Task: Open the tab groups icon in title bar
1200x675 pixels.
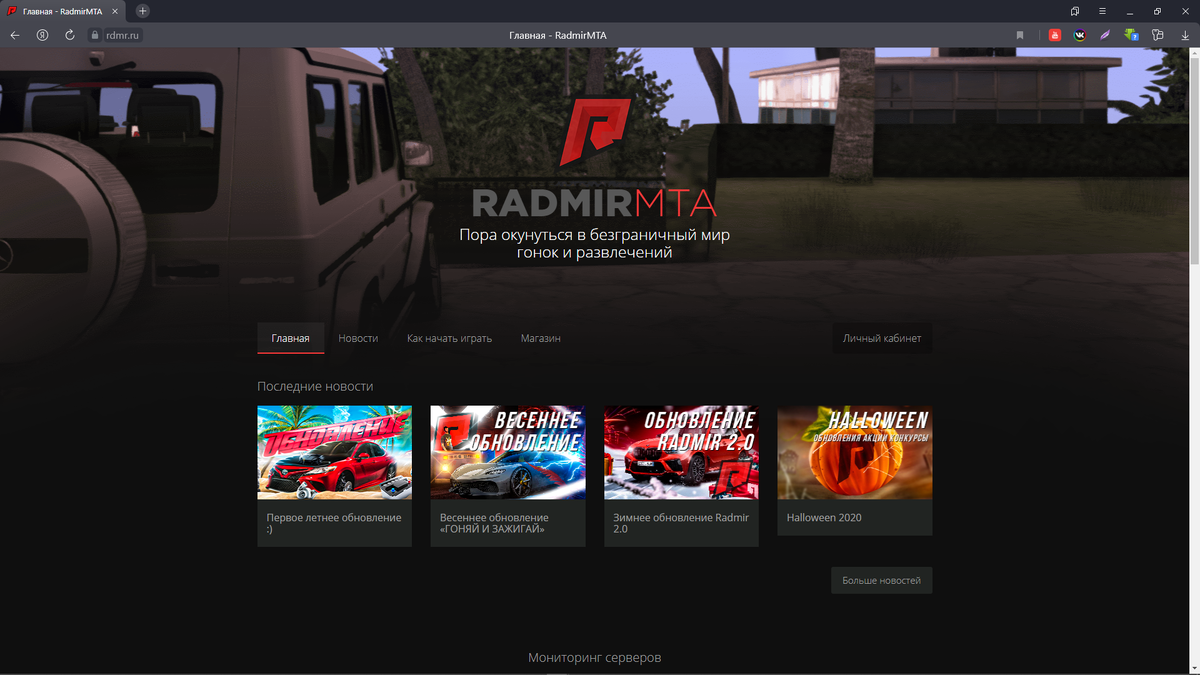Action: pos(1075,11)
